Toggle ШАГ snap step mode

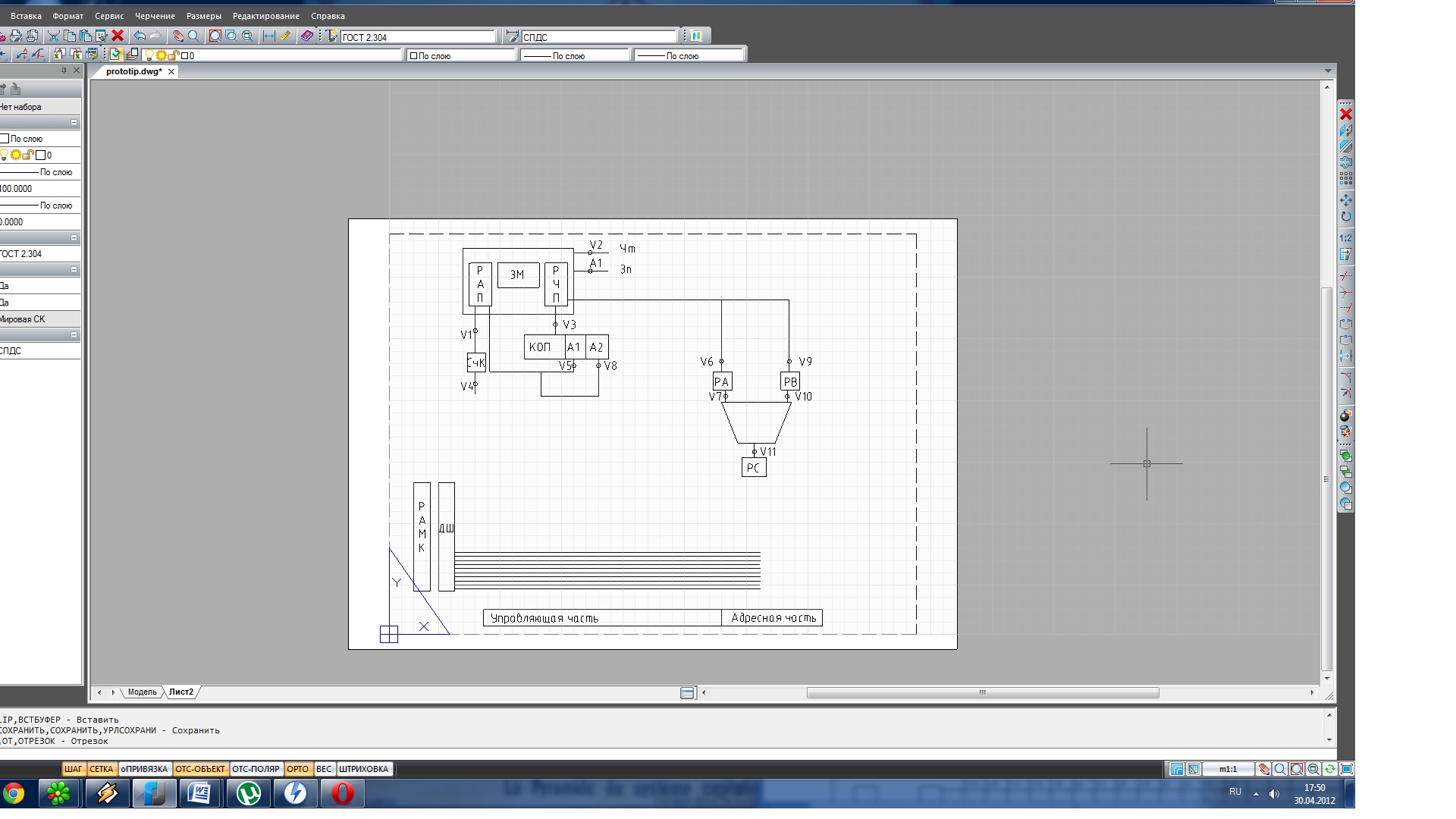pyautogui.click(x=73, y=769)
